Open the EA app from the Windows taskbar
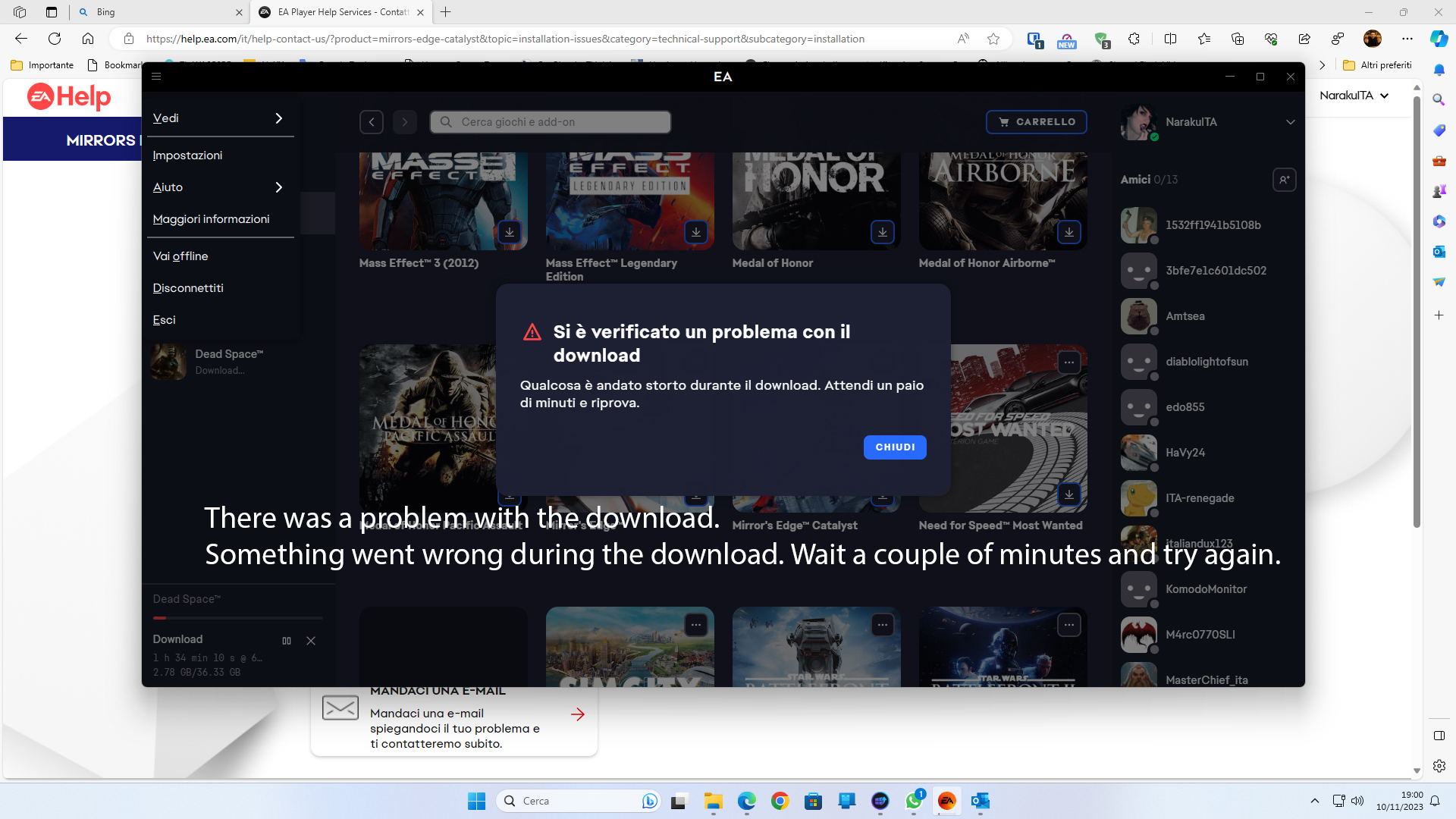The image size is (1456, 819). [947, 801]
